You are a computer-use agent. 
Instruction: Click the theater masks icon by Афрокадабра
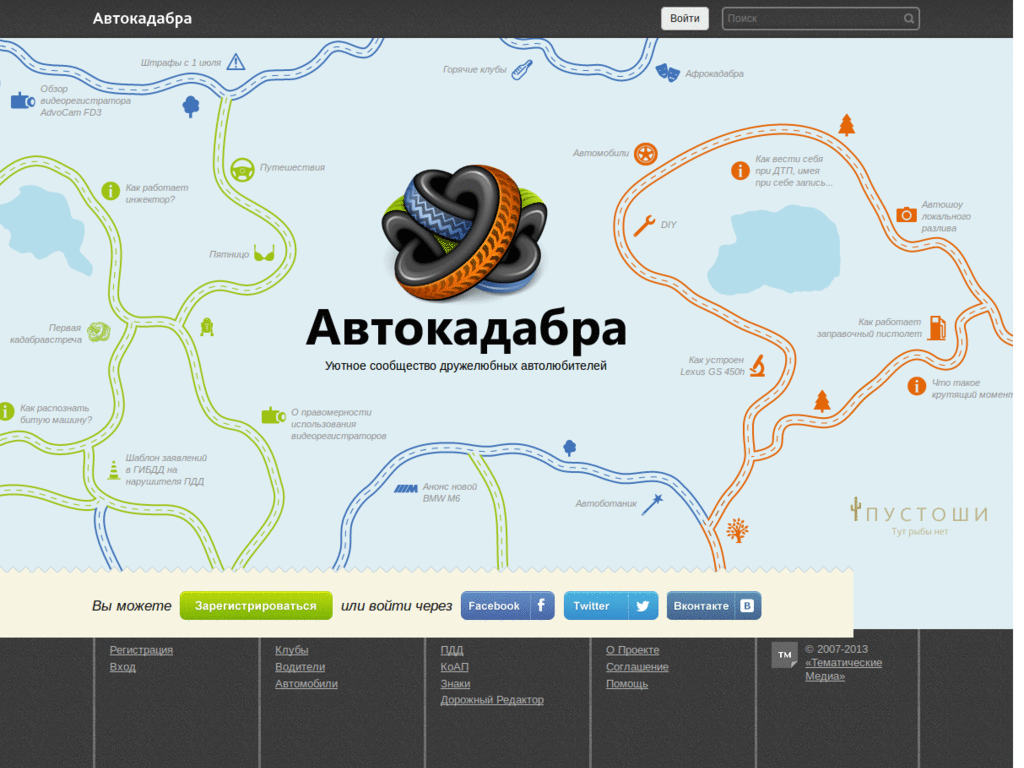tap(667, 72)
